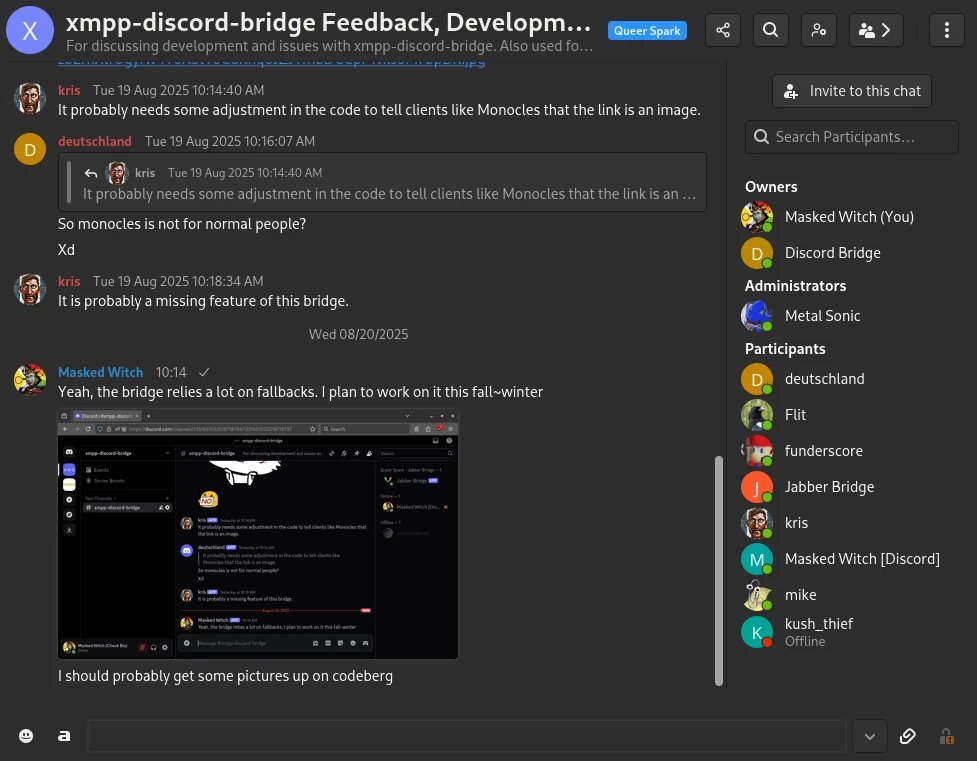Click the Queer Spark account badge
Image resolution: width=977 pixels, height=761 pixels.
pos(647,31)
